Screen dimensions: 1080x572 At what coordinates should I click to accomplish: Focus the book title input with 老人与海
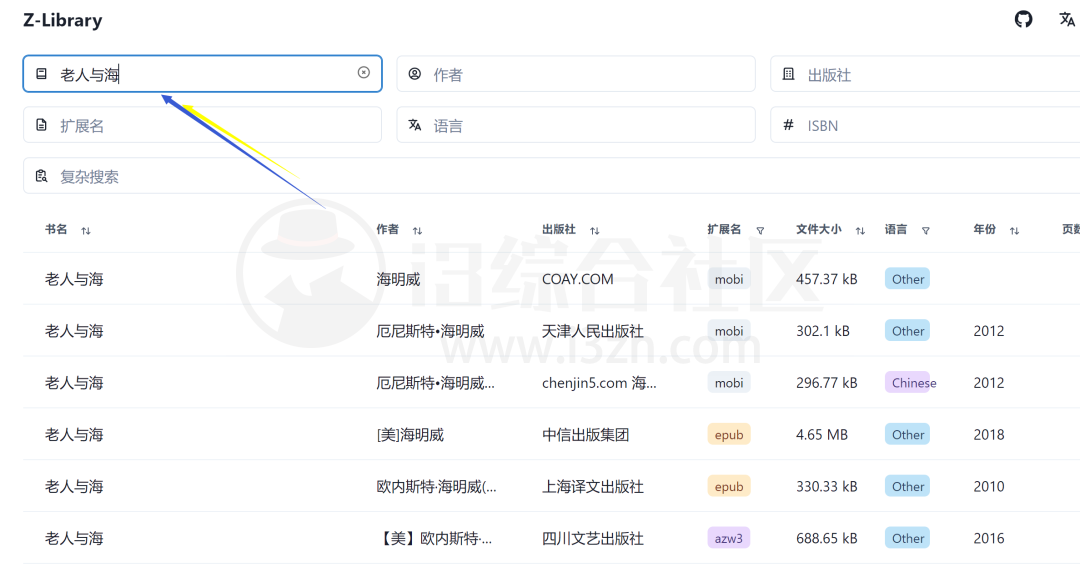tap(202, 74)
